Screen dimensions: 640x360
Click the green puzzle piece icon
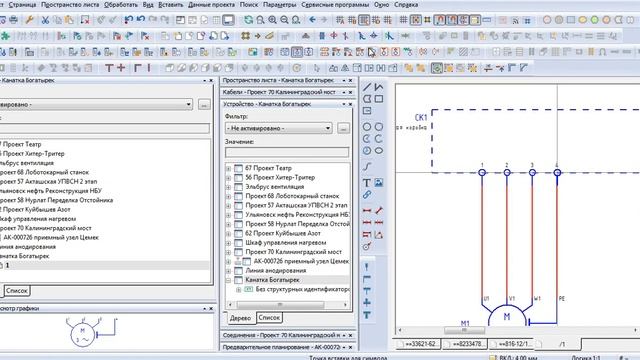[5, 36]
